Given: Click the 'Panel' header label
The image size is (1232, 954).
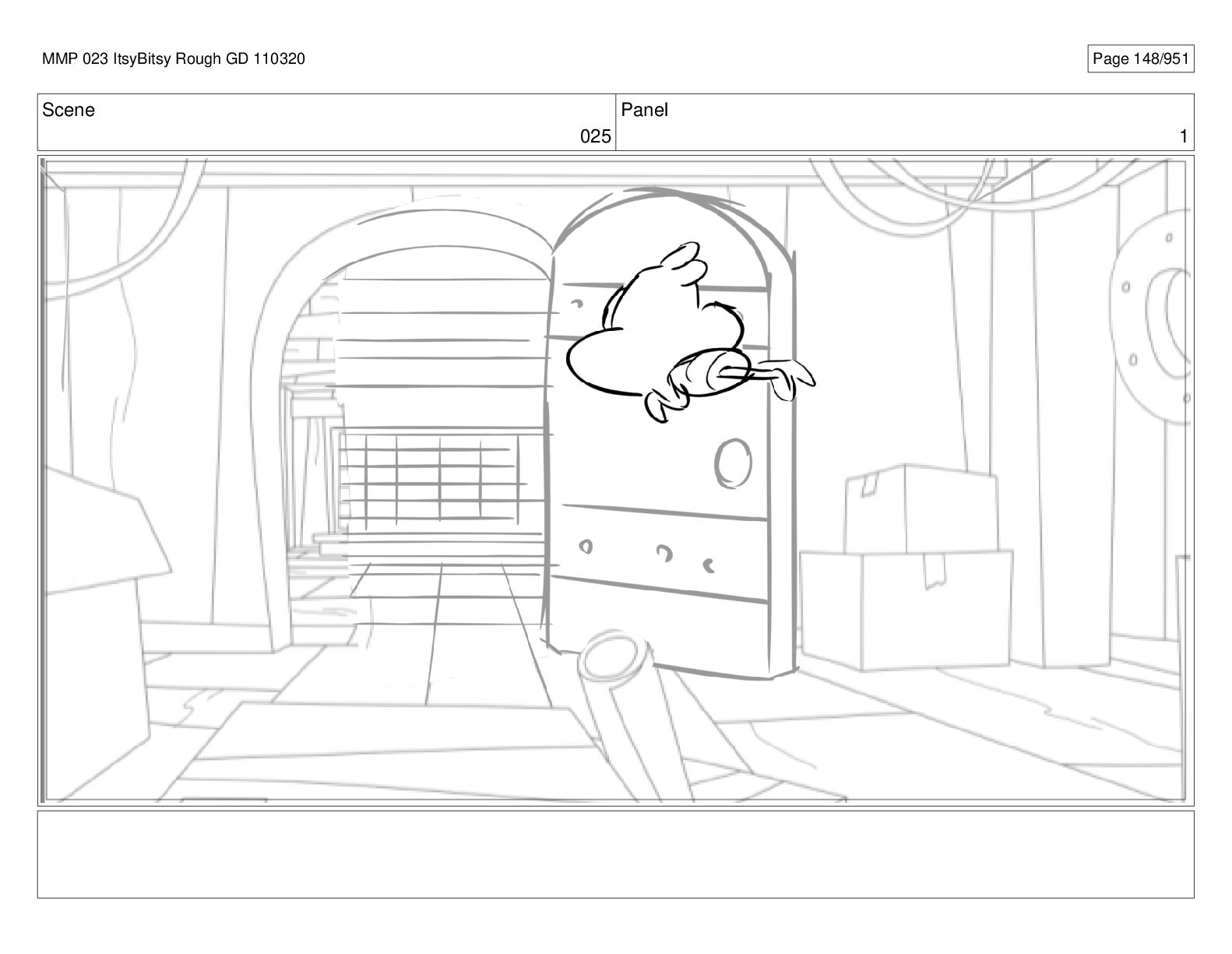Looking at the screenshot, I should tap(645, 110).
